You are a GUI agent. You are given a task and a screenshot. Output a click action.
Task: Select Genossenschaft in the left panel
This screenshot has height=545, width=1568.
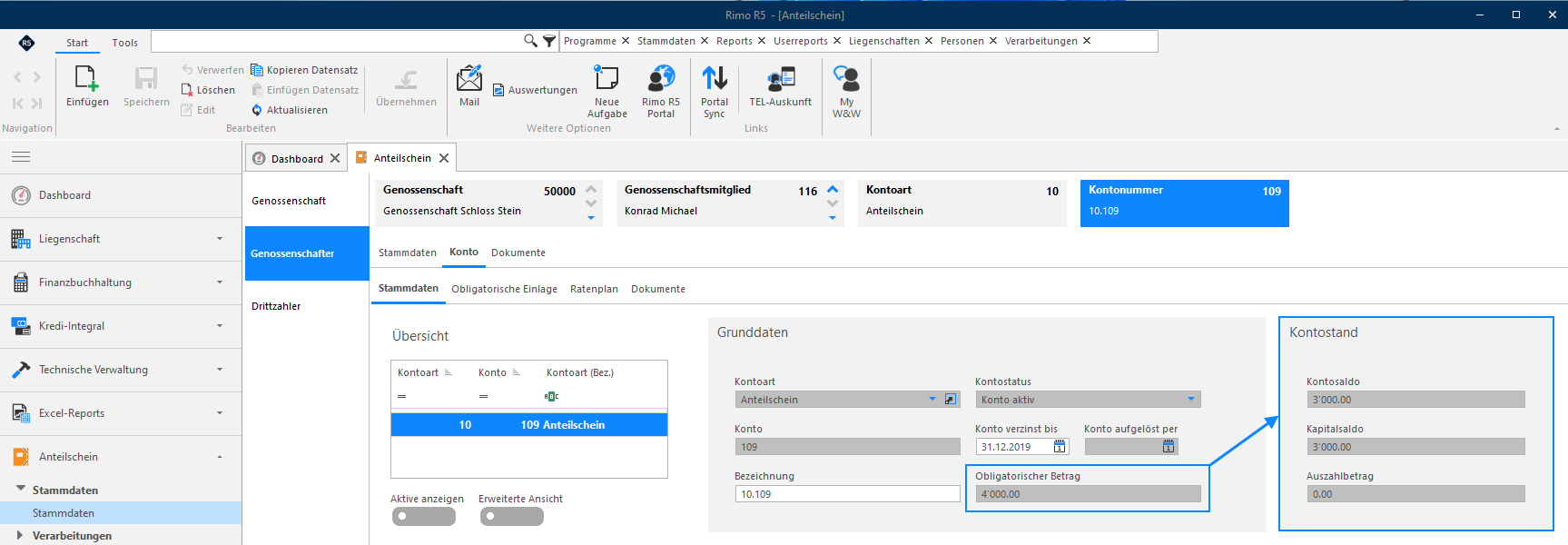289,201
